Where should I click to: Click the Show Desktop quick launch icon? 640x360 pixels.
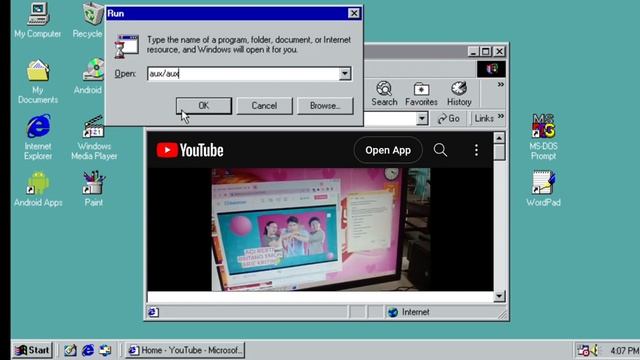click(70, 350)
